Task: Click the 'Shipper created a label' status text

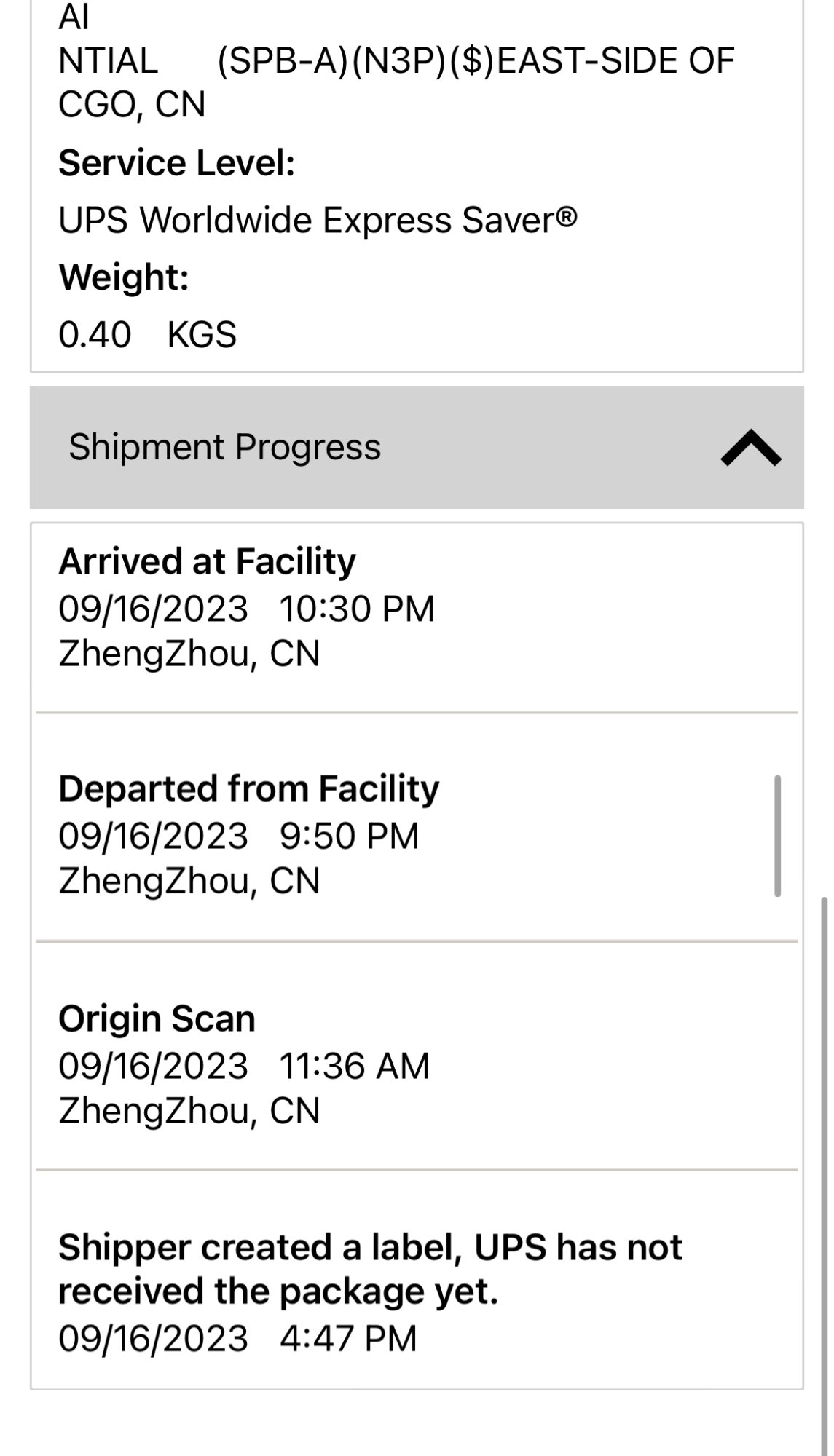Action: [370, 1269]
